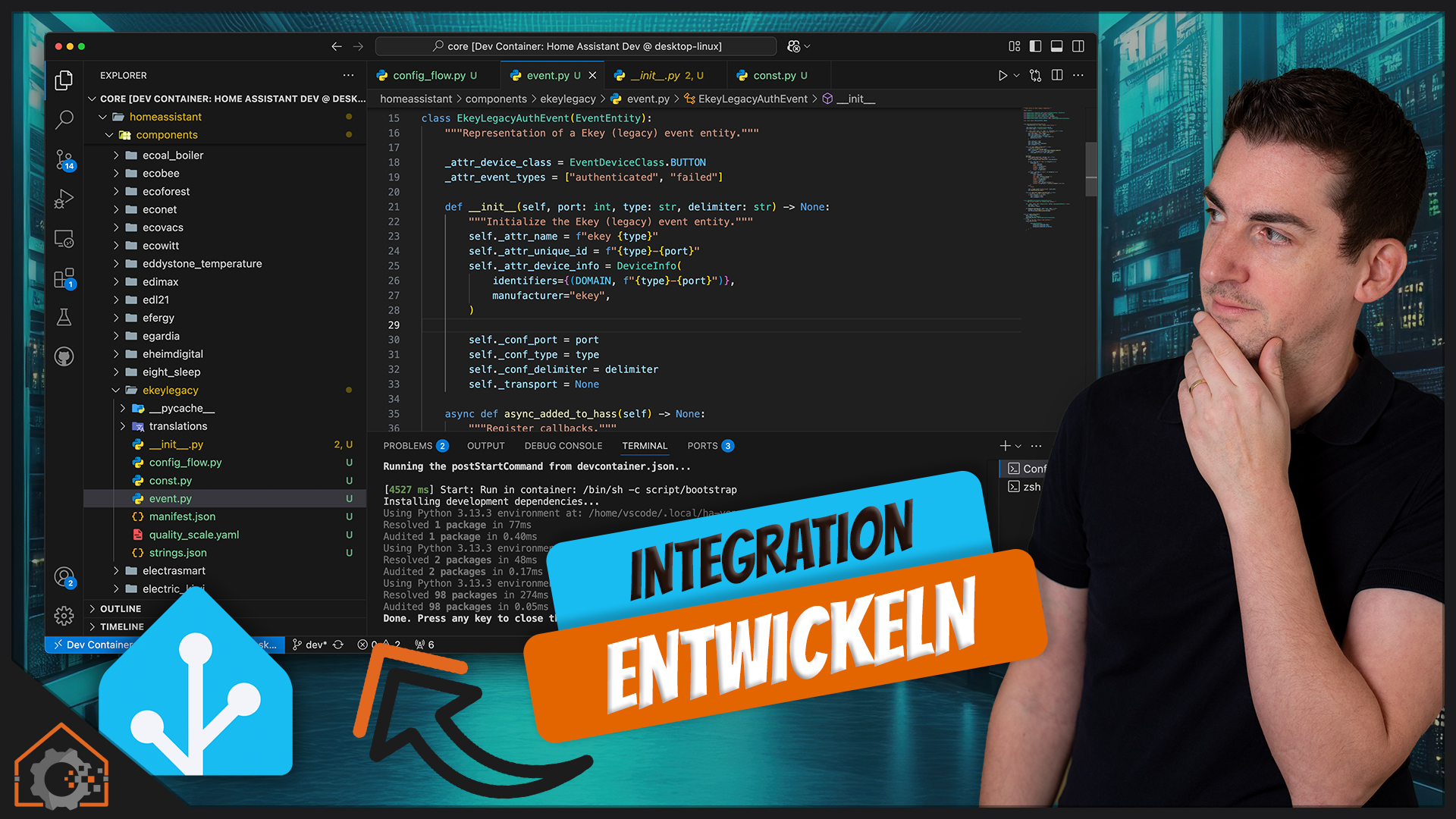Open the Run and Debug view

click(x=64, y=199)
